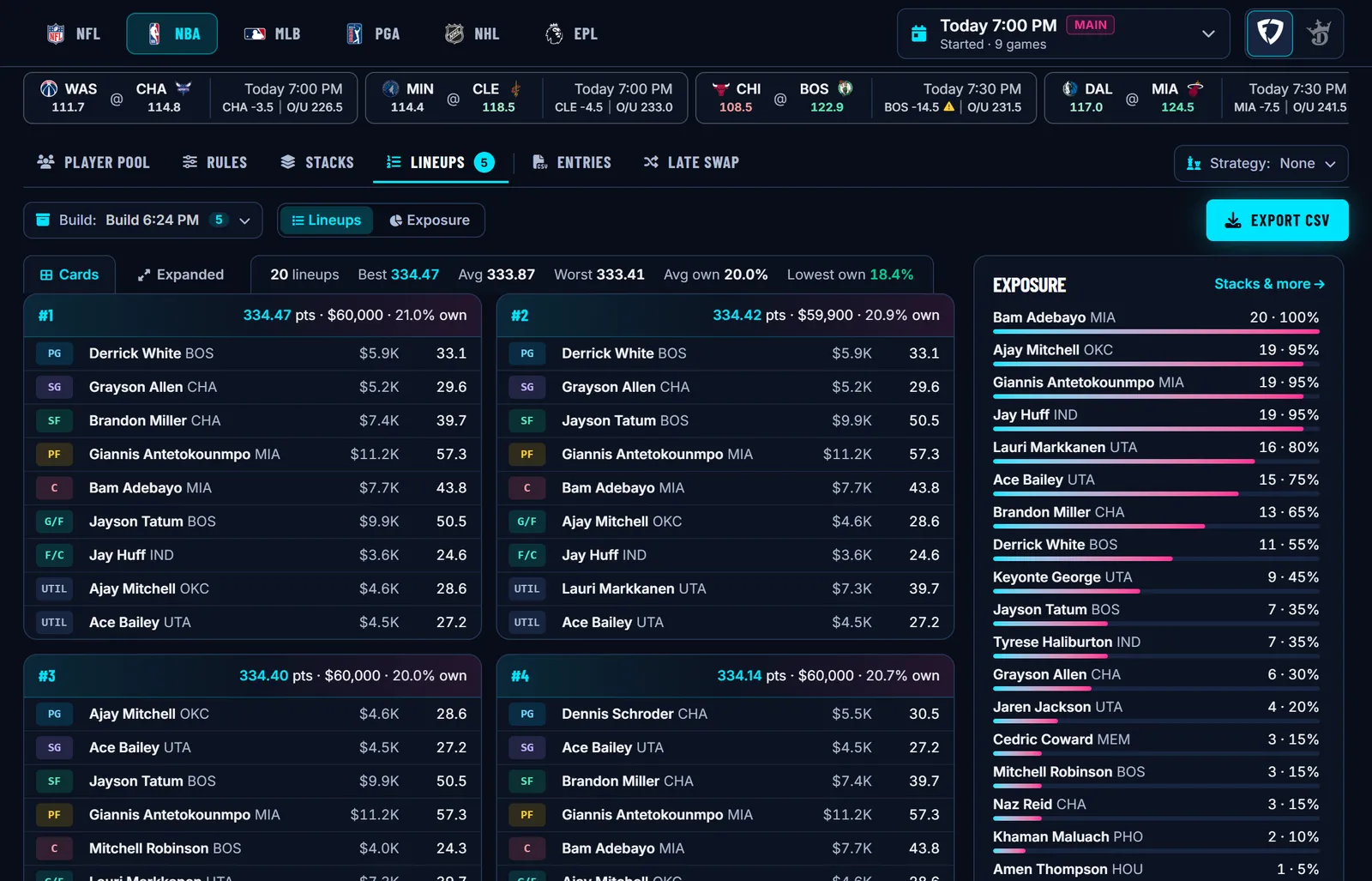Click the download icon on Export CSV
1372x881 pixels.
point(1233,220)
